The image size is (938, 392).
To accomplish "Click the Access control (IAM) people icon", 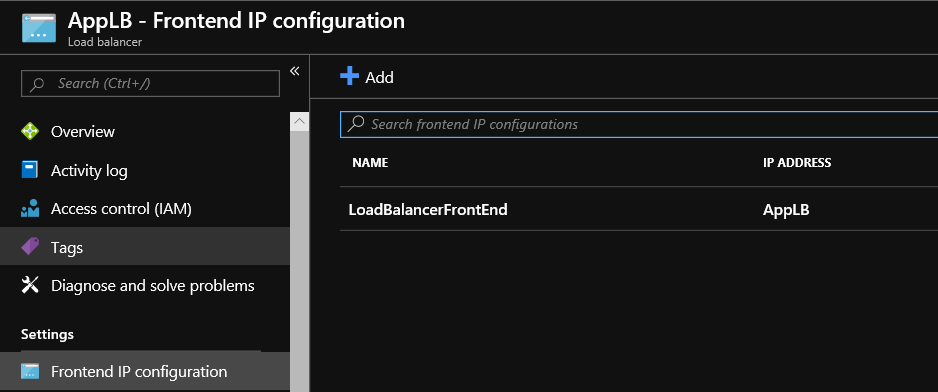I will point(30,208).
